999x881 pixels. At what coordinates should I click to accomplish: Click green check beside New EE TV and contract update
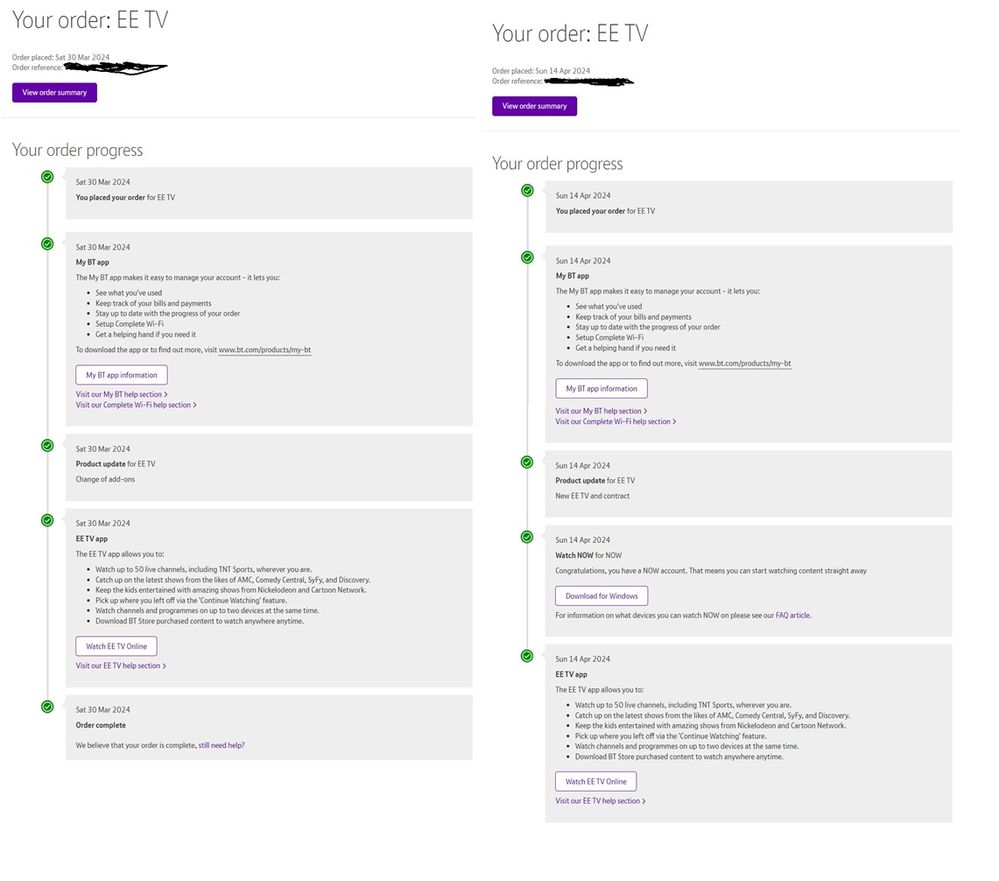pos(527,462)
